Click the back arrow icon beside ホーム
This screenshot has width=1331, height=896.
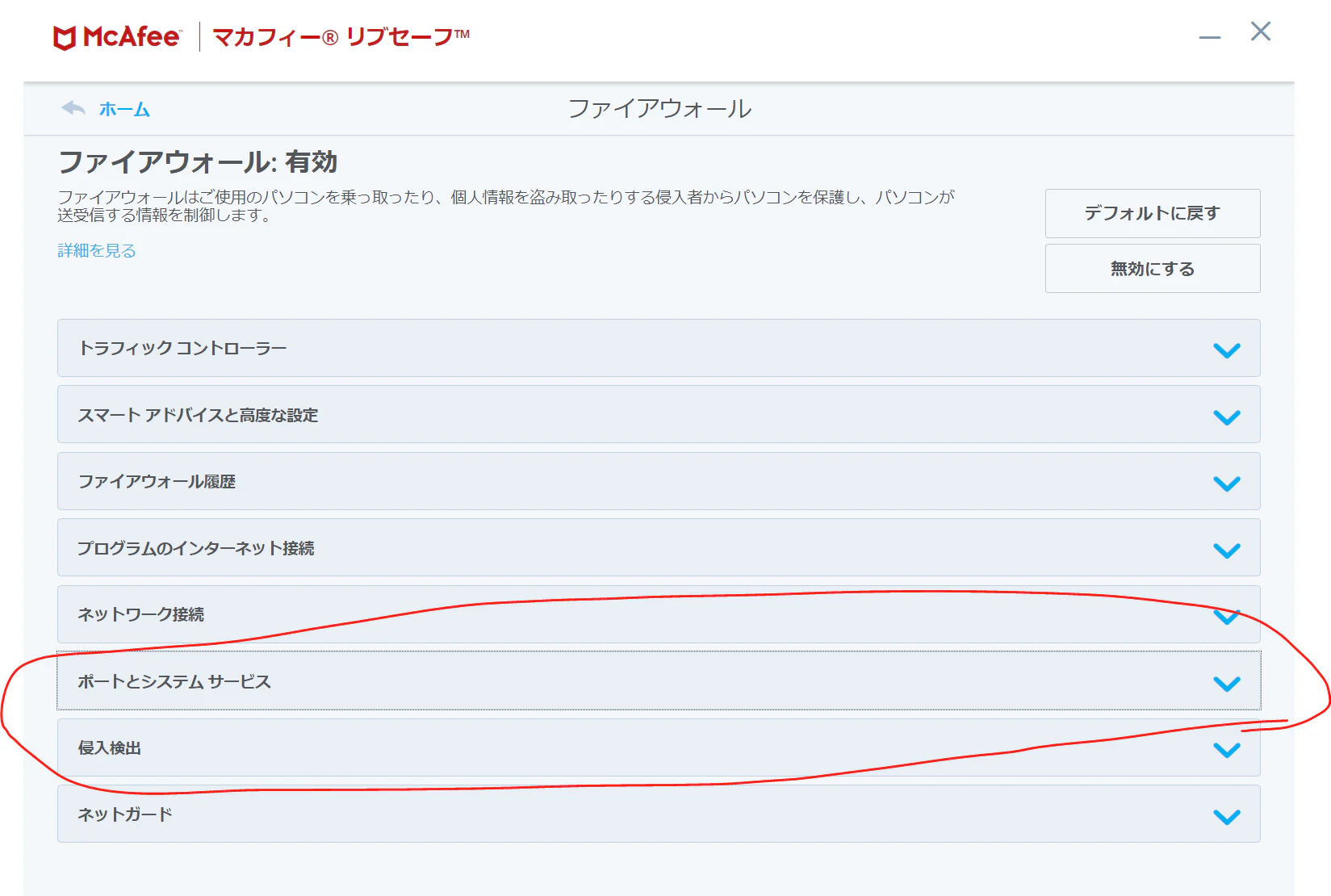pyautogui.click(x=73, y=108)
